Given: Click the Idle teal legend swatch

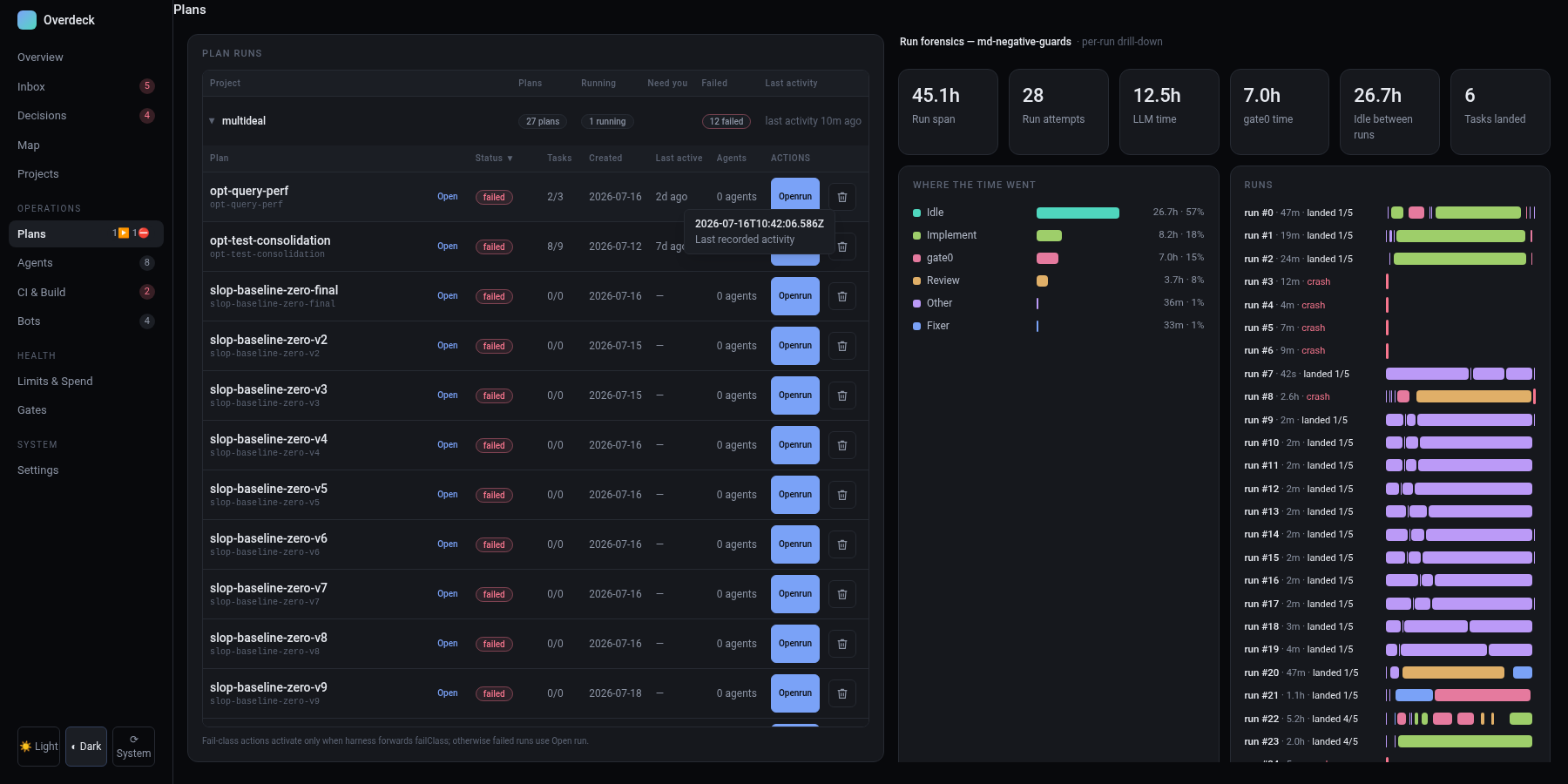Looking at the screenshot, I should [x=916, y=213].
